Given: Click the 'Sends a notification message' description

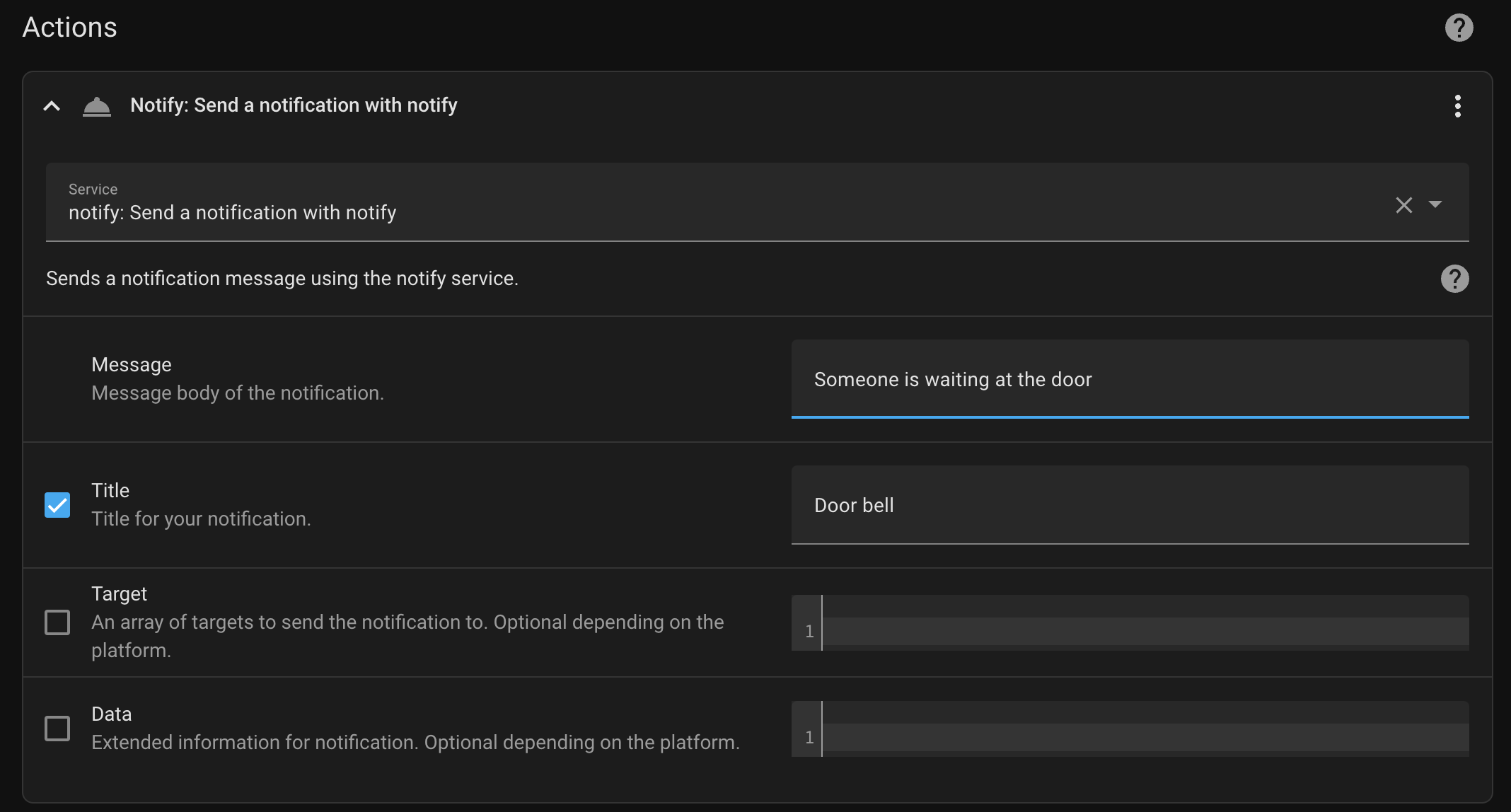Looking at the screenshot, I should (x=282, y=279).
